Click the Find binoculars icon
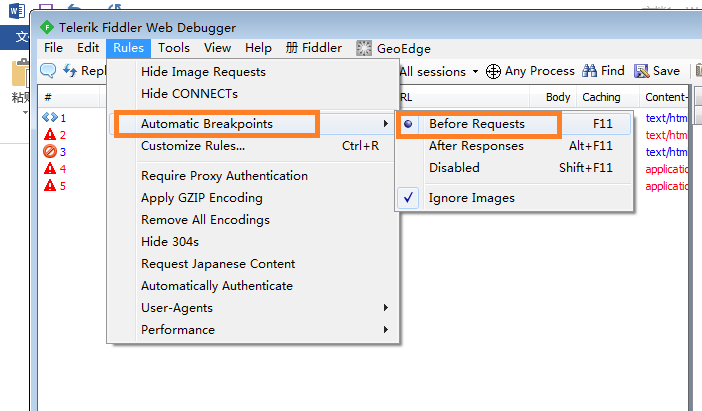 click(590, 71)
